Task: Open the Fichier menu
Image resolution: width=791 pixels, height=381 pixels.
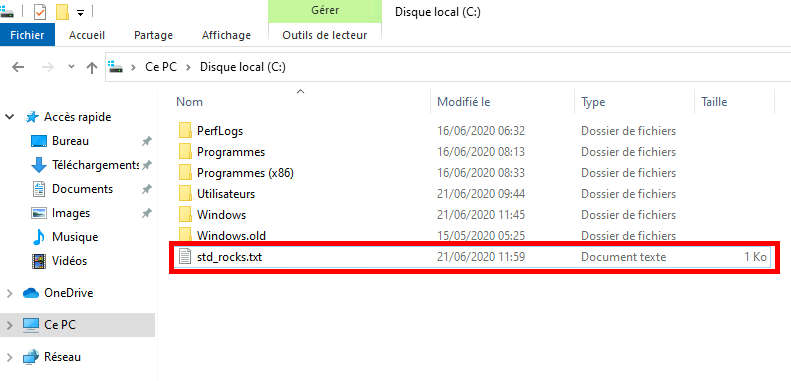Action: (x=27, y=35)
